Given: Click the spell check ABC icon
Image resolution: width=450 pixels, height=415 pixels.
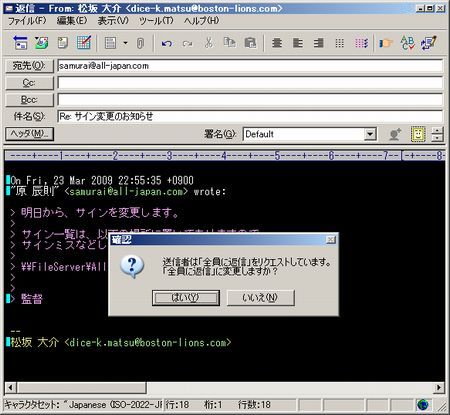Looking at the screenshot, I should [407, 43].
